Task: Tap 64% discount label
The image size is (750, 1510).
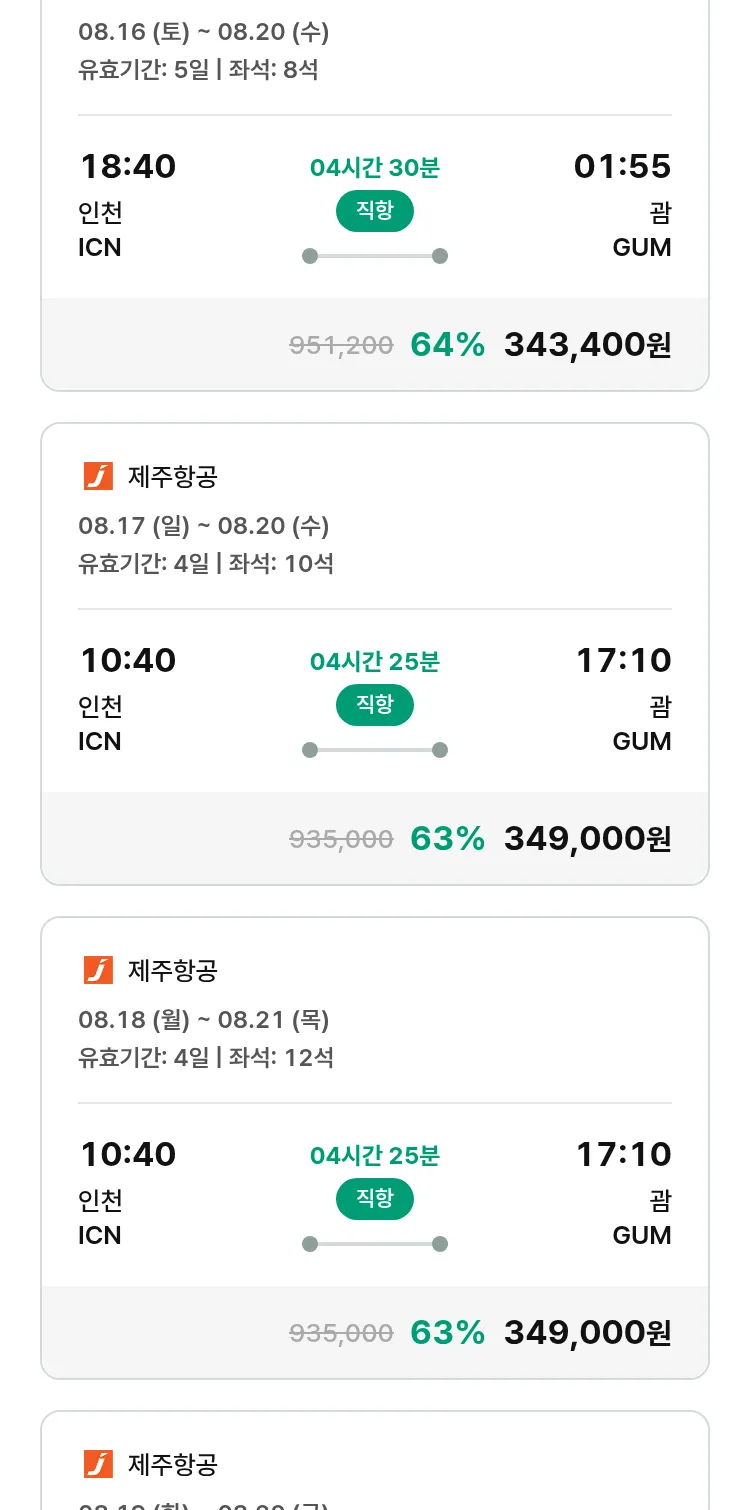Action: [447, 345]
